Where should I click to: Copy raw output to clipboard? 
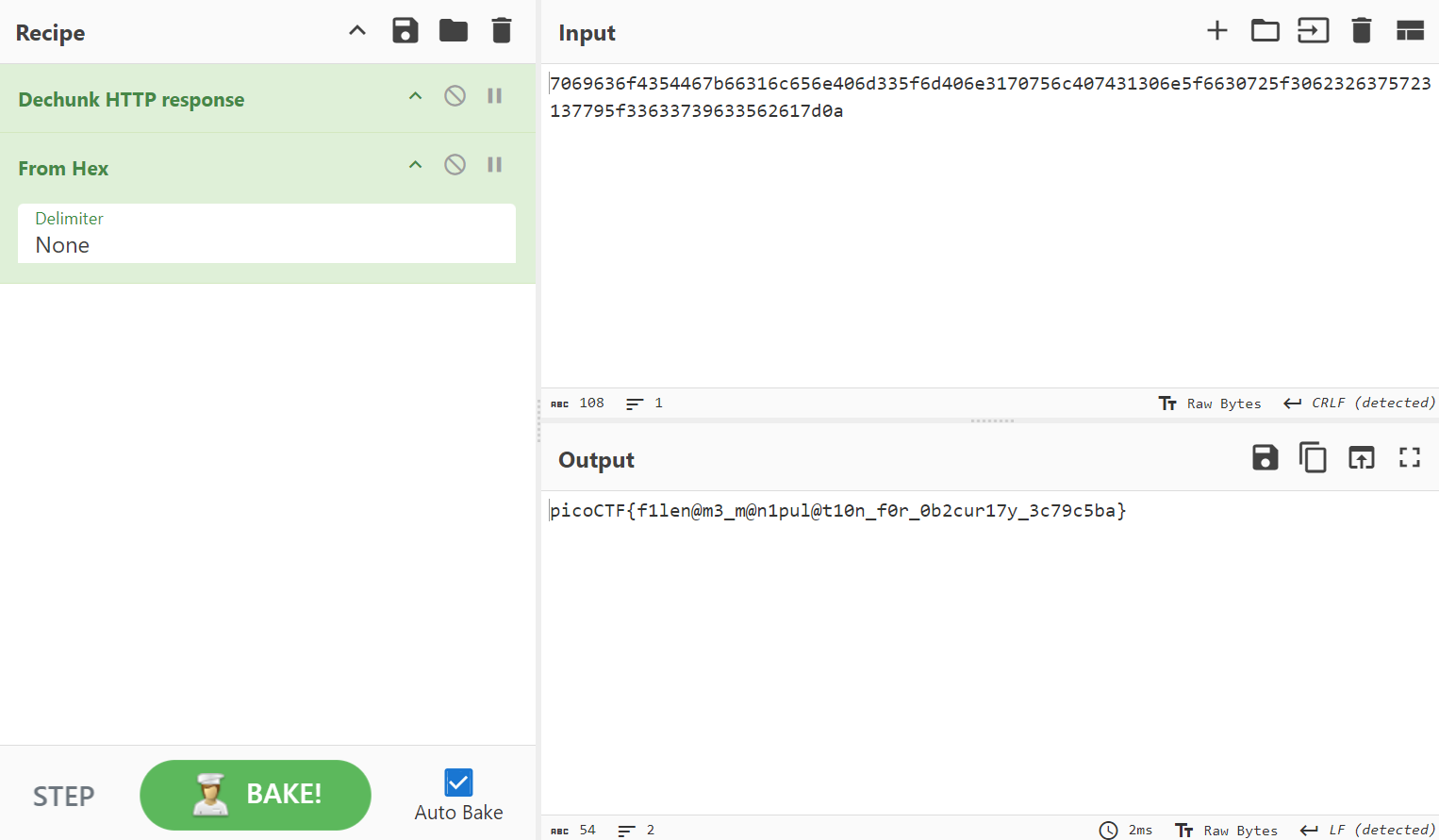[1313, 458]
